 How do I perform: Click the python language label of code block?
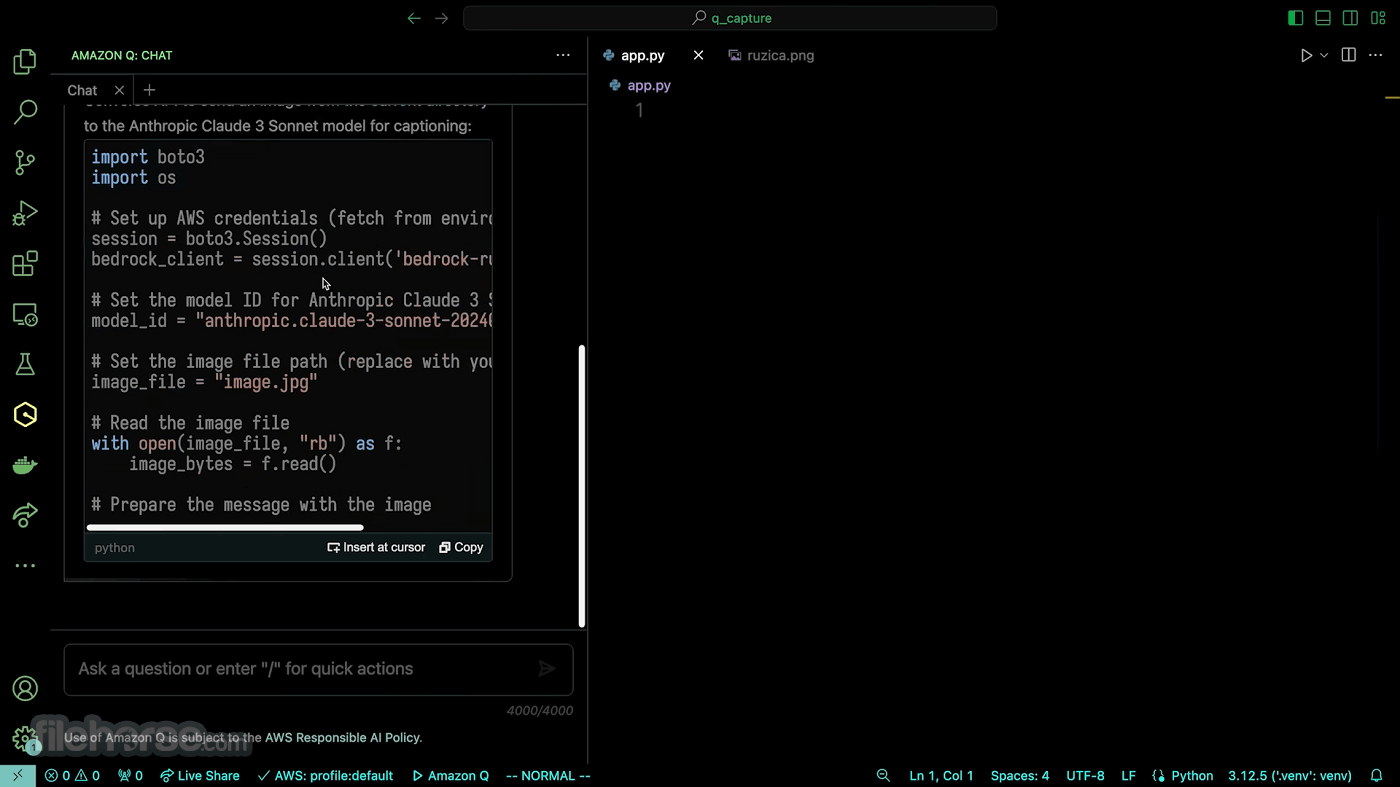tap(115, 548)
